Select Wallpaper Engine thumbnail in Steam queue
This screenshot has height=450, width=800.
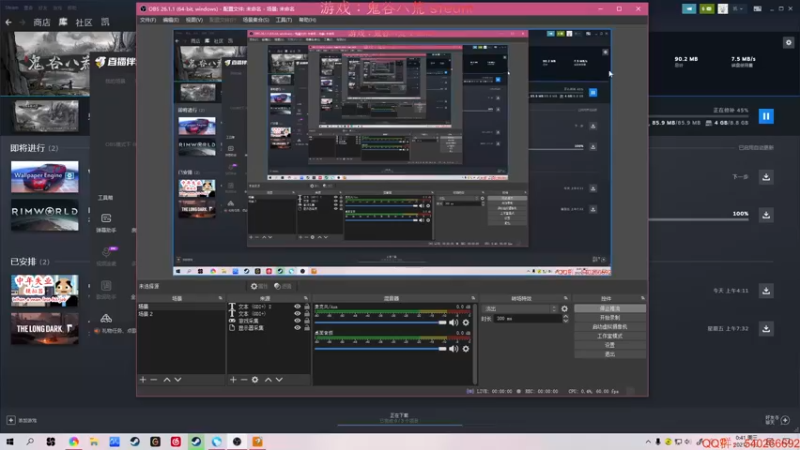point(45,177)
